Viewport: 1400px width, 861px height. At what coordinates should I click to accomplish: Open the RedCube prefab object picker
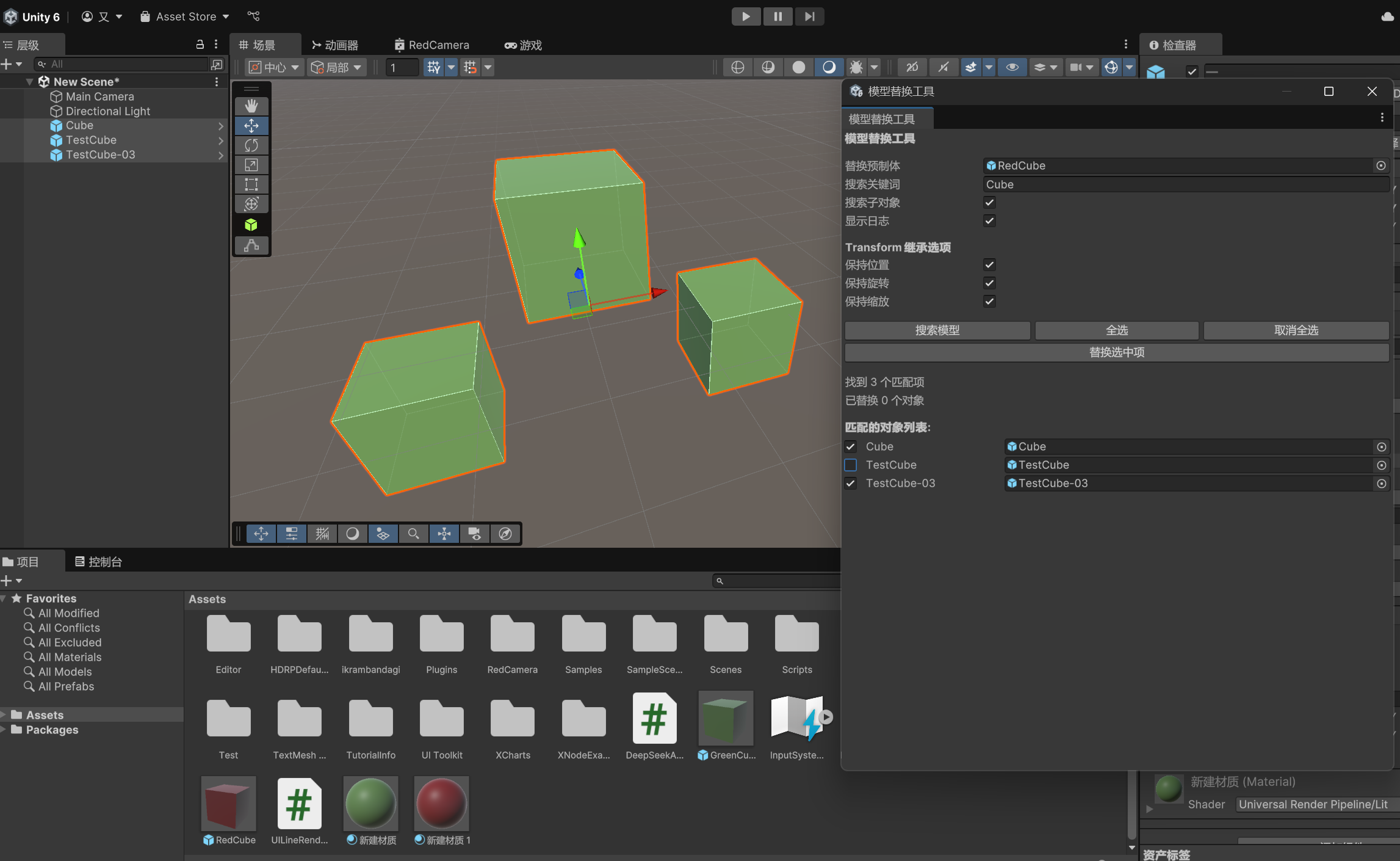pyautogui.click(x=1380, y=165)
